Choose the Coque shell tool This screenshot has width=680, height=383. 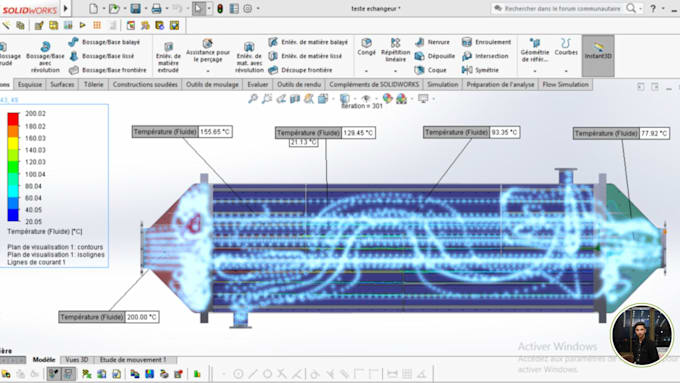[431, 70]
